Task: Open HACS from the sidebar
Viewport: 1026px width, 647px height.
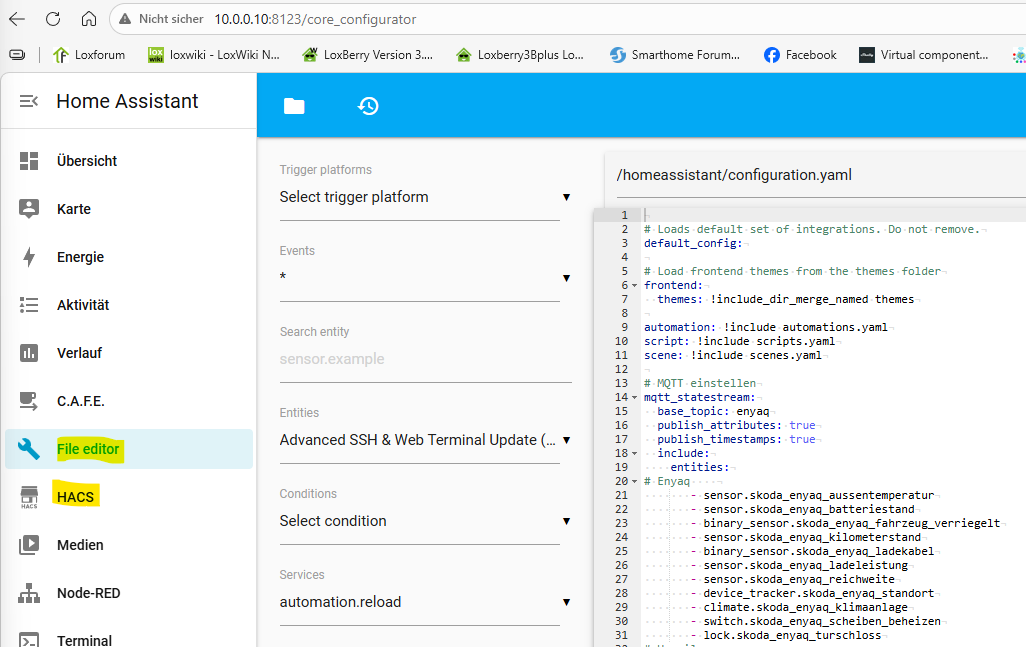Action: (x=75, y=497)
